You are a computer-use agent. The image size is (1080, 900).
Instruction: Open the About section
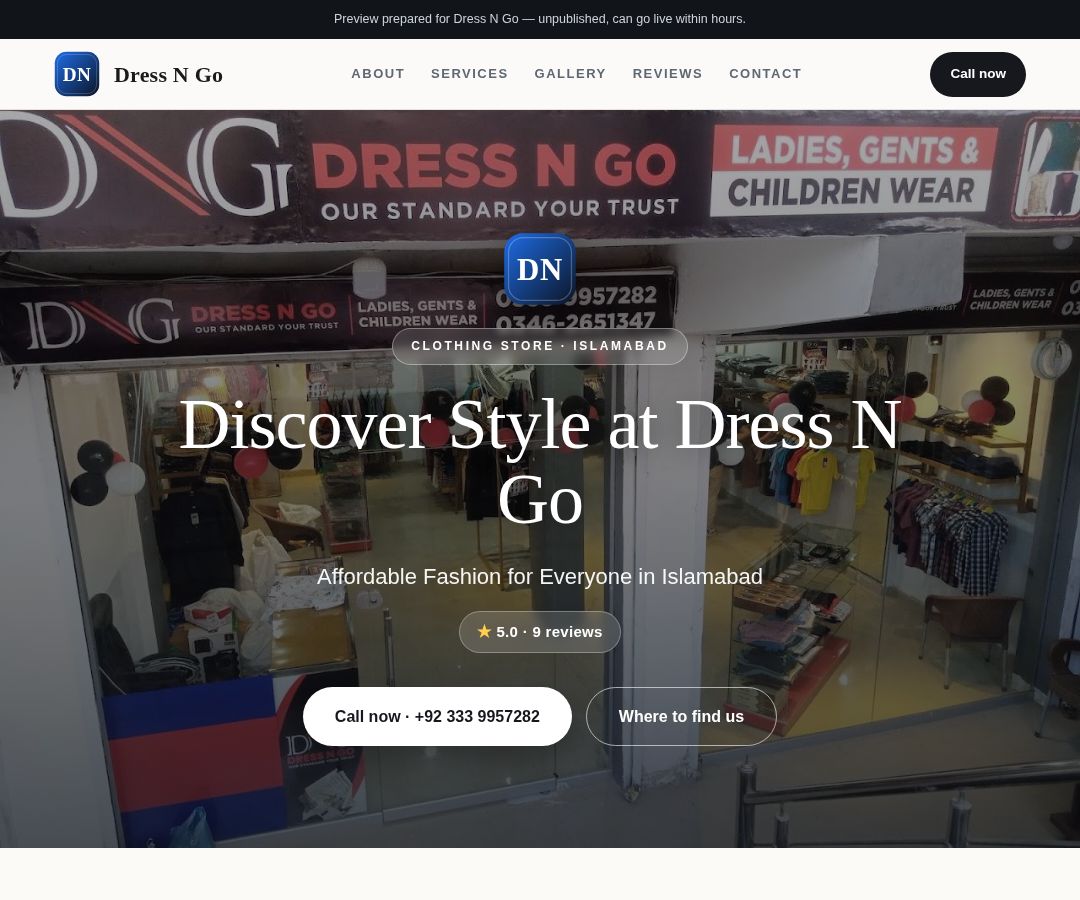pyautogui.click(x=377, y=74)
